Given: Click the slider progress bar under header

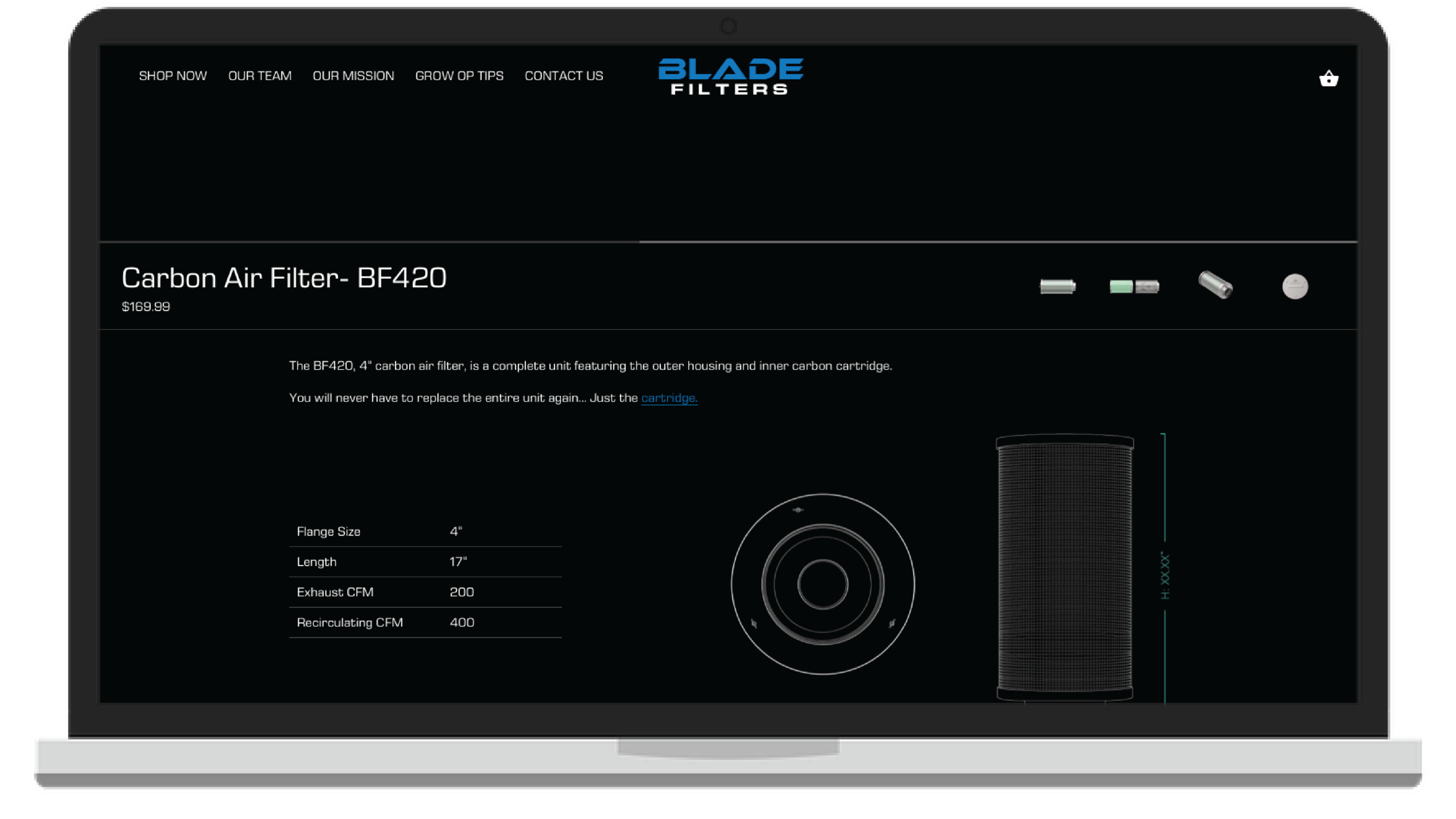Looking at the screenshot, I should [x=728, y=242].
